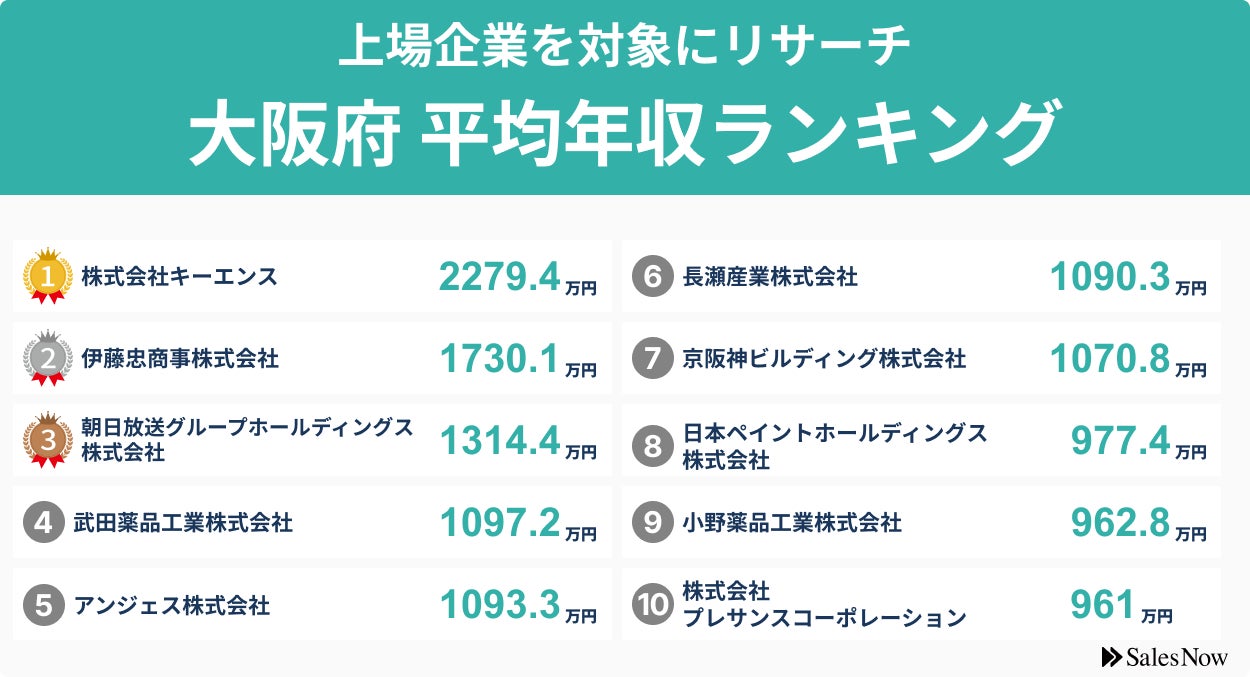Click 長瀬産業株式会社 company name
Screen dimensions: 1250x677
(x=770, y=277)
